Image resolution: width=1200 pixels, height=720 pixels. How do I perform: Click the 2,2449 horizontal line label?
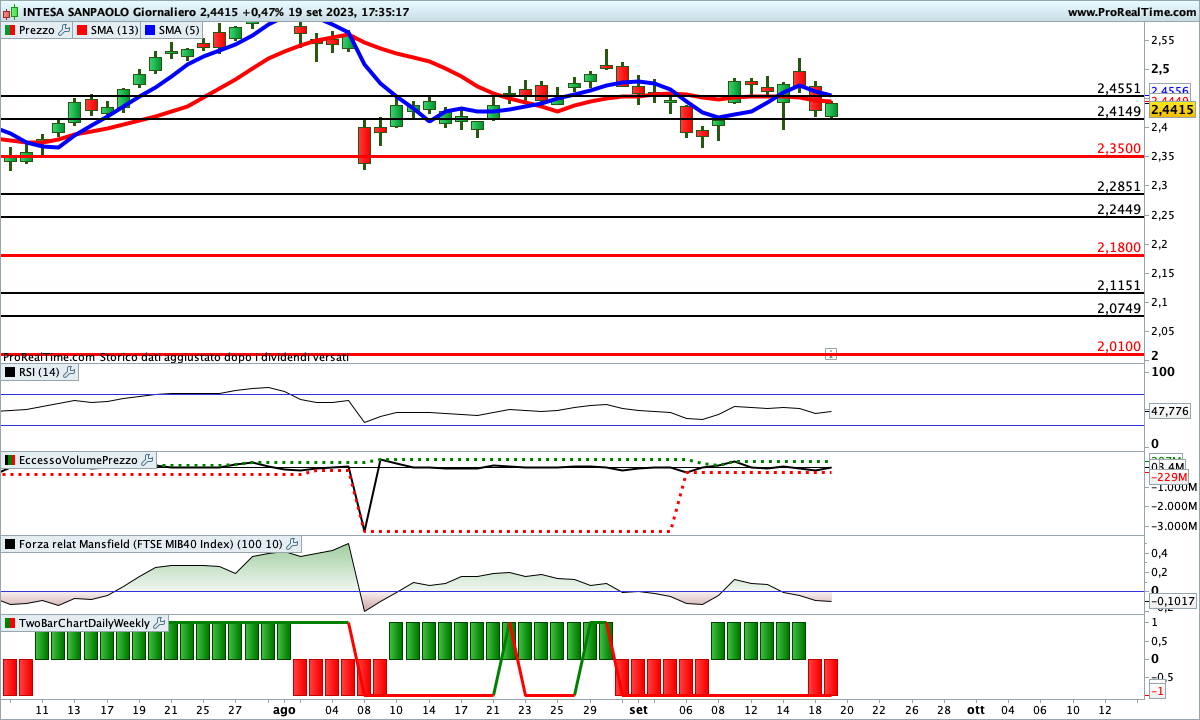pyautogui.click(x=1118, y=209)
